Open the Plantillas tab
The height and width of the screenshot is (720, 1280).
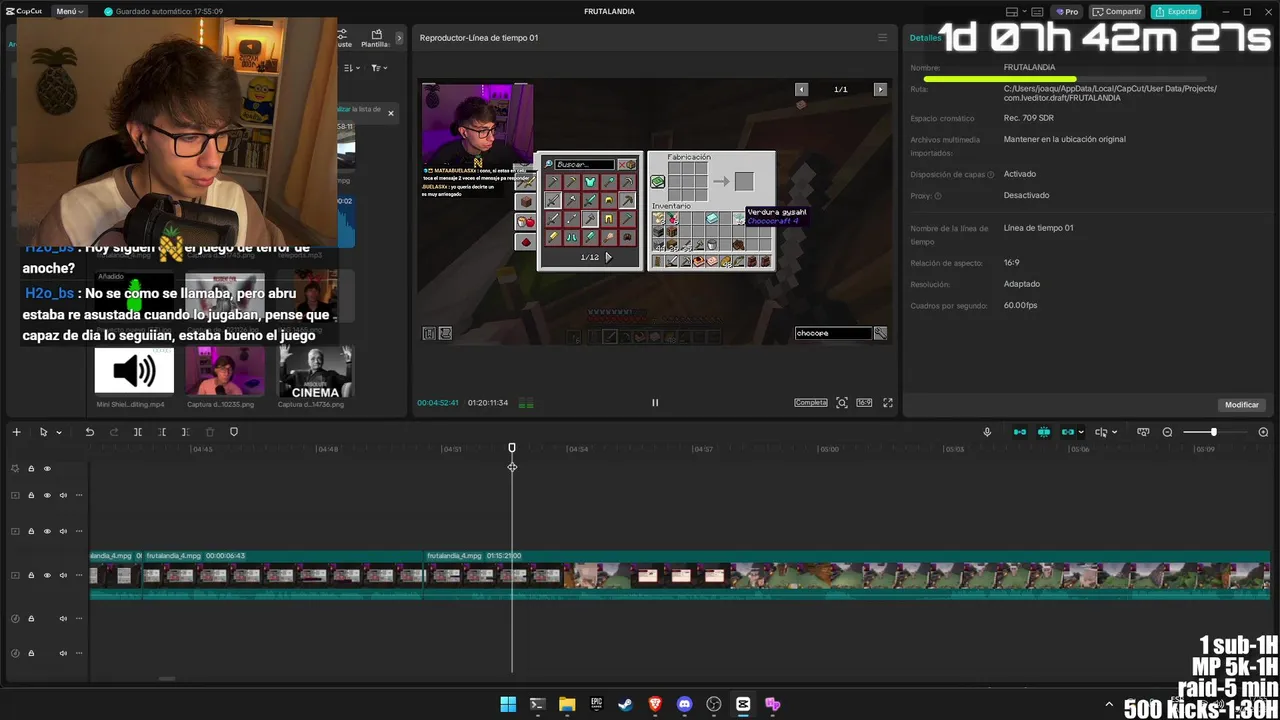tap(376, 38)
